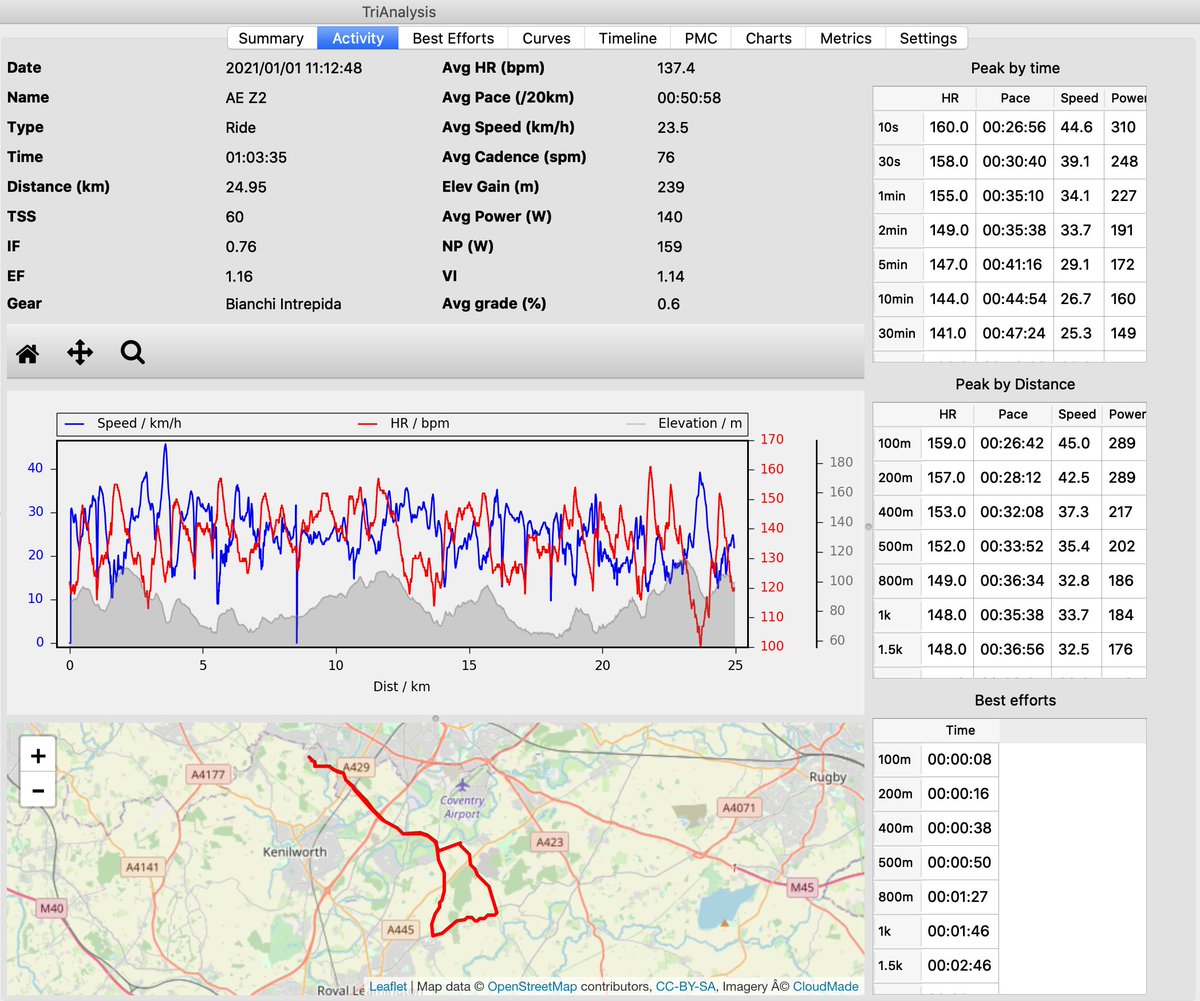This screenshot has height=1001, width=1200.
Task: Click the Coventry Airport label on the map
Action: (462, 806)
